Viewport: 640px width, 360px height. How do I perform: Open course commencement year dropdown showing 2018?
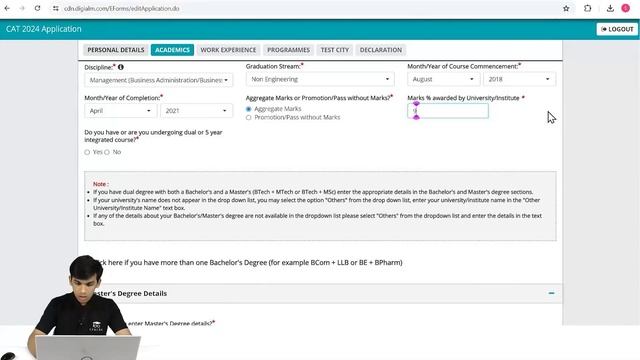tap(519, 79)
